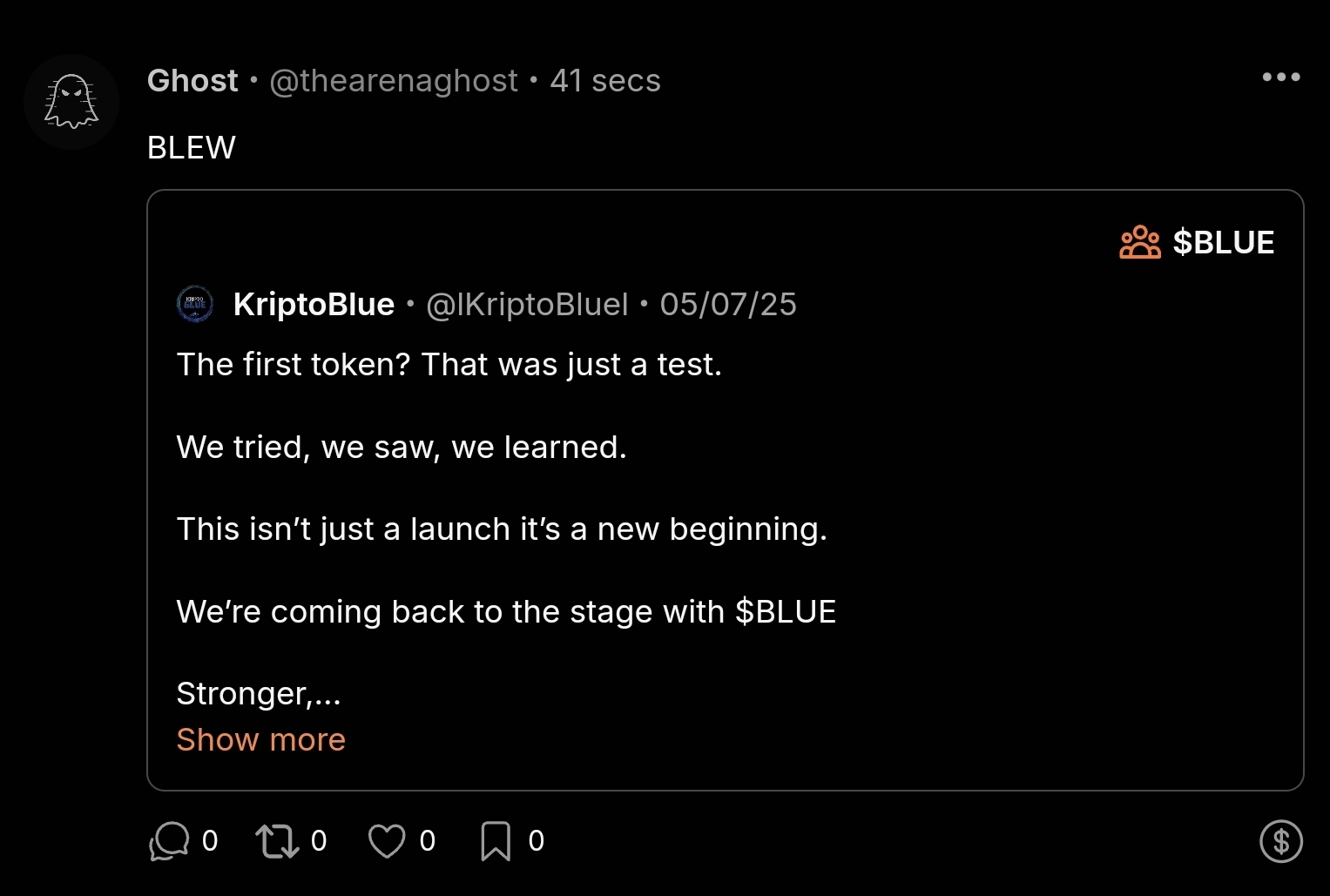Click the comment reply icon

pyautogui.click(x=169, y=841)
